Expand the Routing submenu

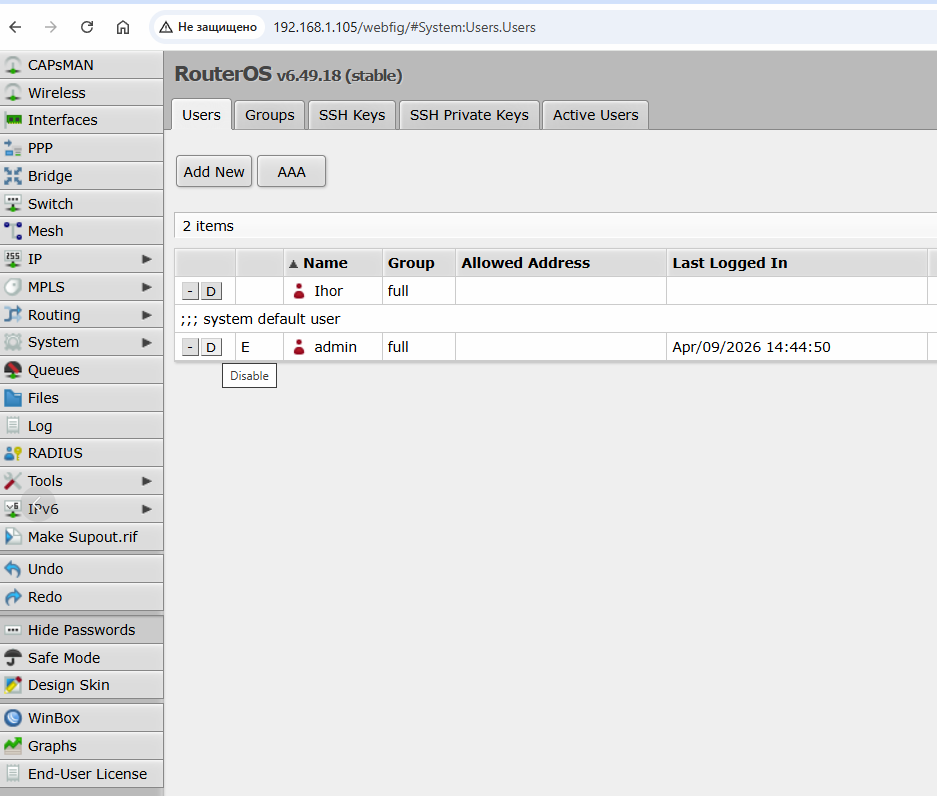tap(146, 315)
